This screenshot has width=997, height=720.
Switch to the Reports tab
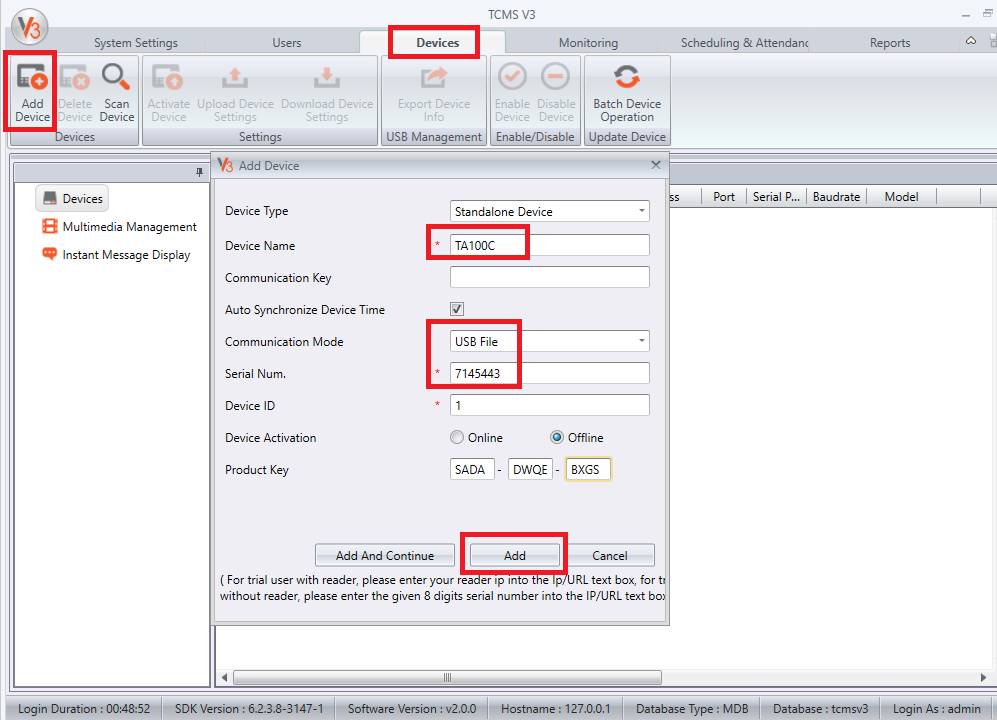[890, 43]
